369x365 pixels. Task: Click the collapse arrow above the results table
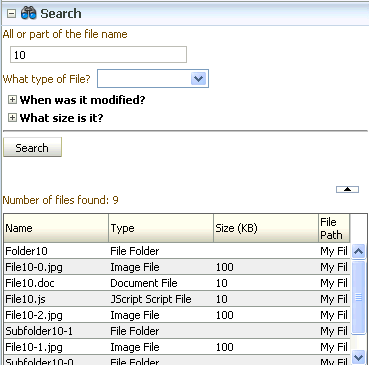pyautogui.click(x=347, y=189)
